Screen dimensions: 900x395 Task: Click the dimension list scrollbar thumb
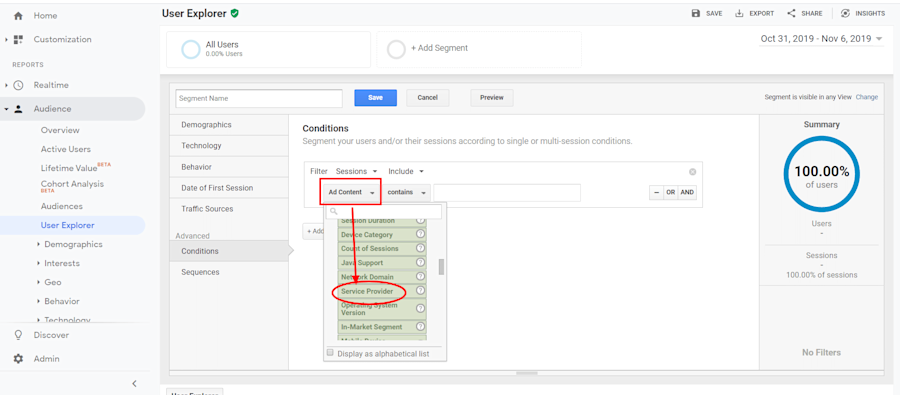click(x=441, y=267)
